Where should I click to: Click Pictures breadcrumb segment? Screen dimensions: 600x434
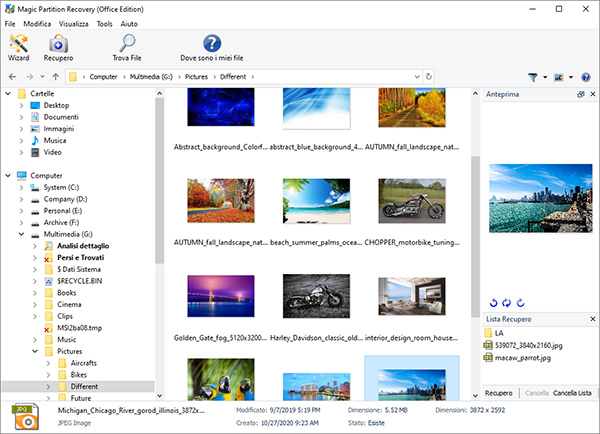(x=196, y=77)
